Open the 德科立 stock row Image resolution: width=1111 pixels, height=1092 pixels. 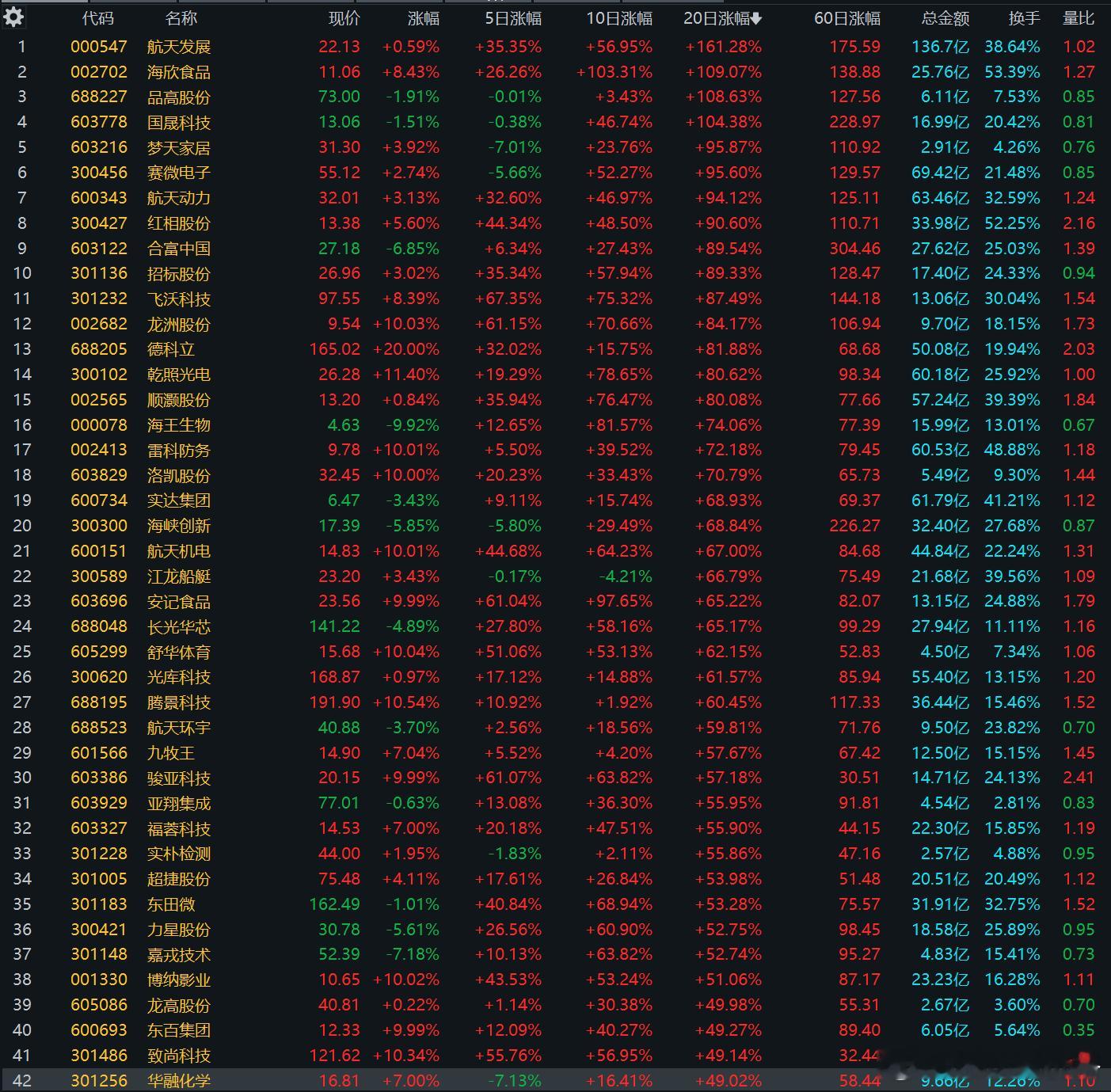point(171,349)
